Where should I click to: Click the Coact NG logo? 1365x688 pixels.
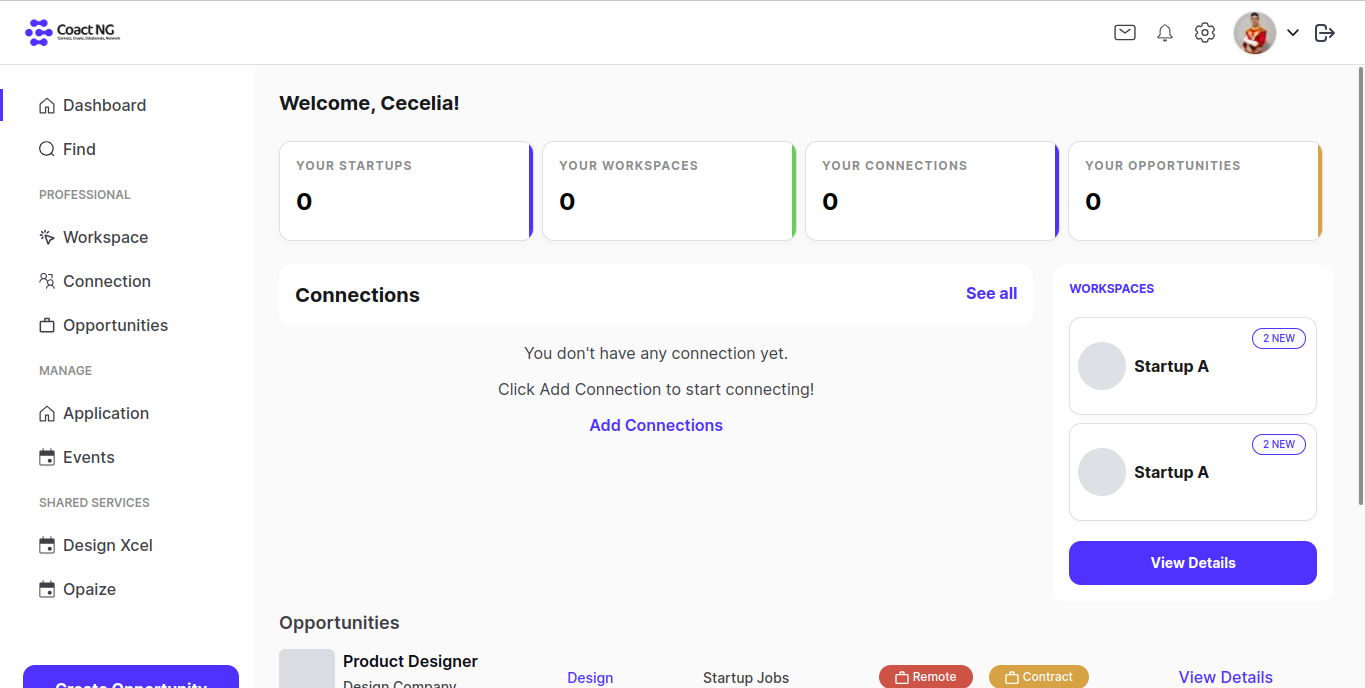tap(73, 33)
